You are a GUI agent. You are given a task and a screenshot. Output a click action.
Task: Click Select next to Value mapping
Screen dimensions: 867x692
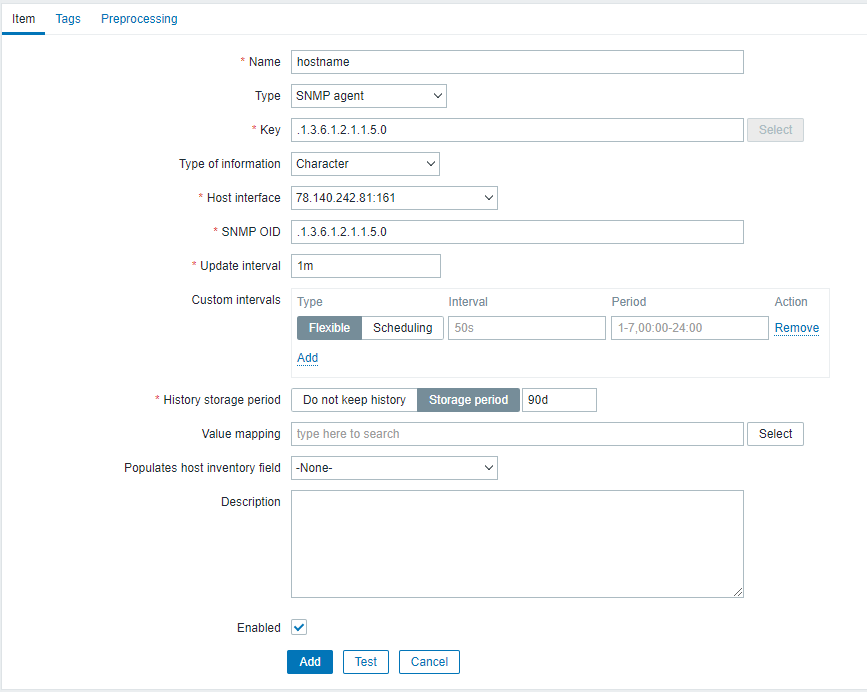coord(775,433)
